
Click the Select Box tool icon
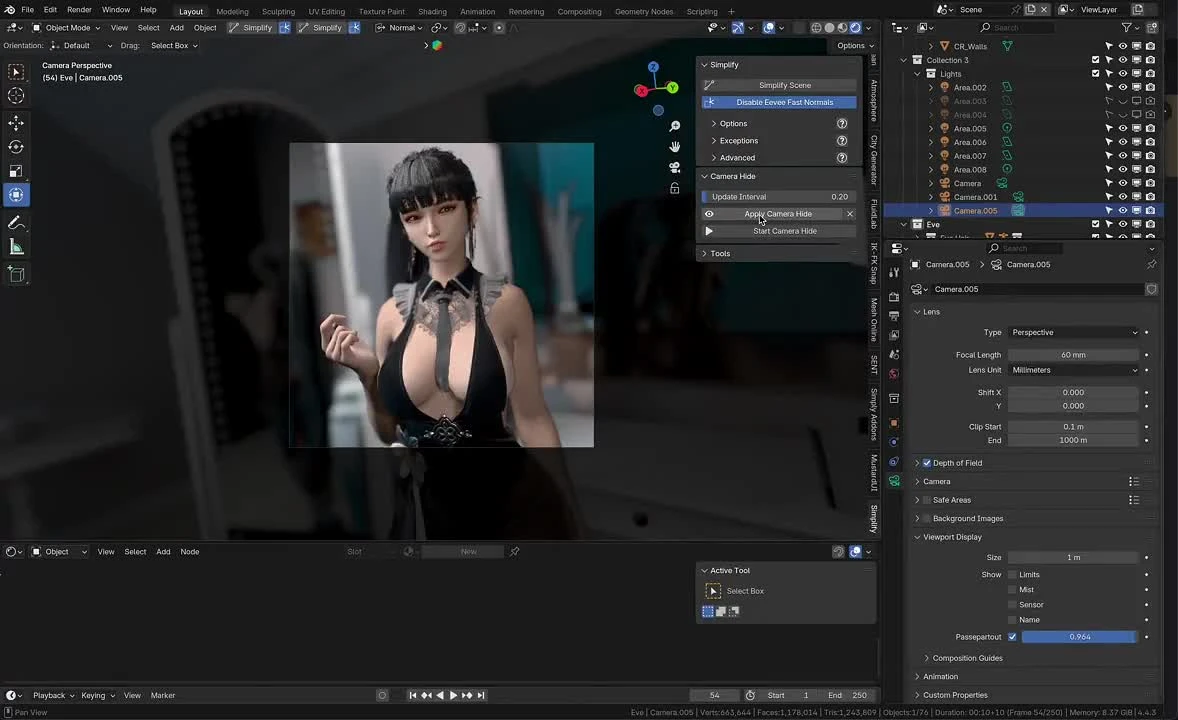click(16, 71)
